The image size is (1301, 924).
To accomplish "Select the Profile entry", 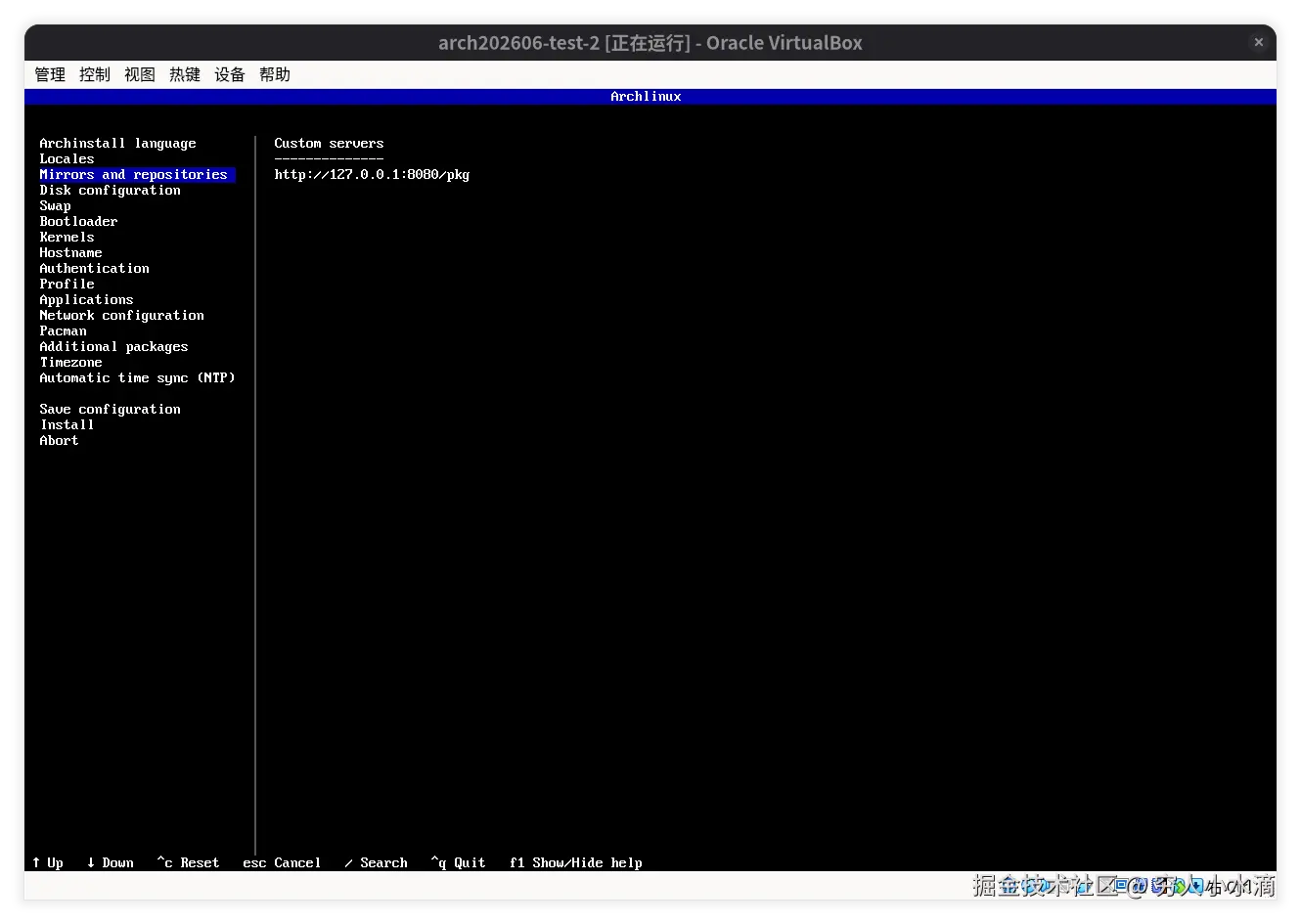I will pos(67,285).
